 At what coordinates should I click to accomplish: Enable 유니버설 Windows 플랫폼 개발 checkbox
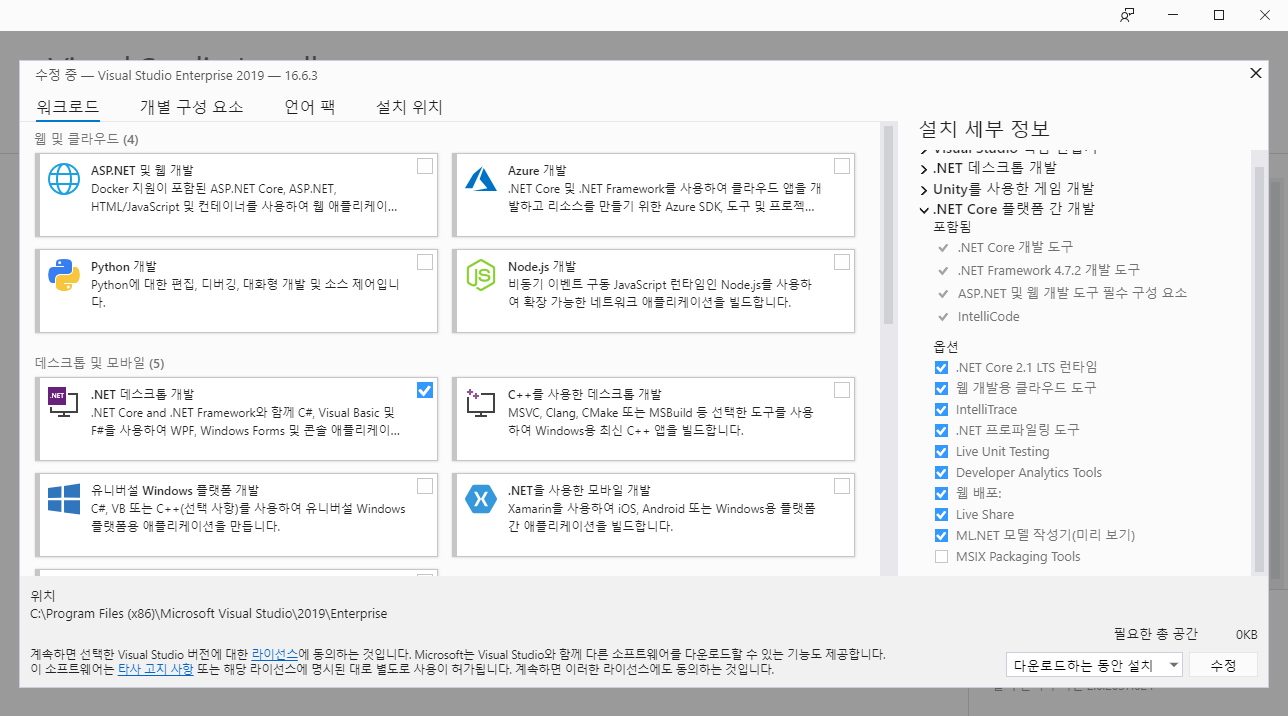(x=425, y=486)
